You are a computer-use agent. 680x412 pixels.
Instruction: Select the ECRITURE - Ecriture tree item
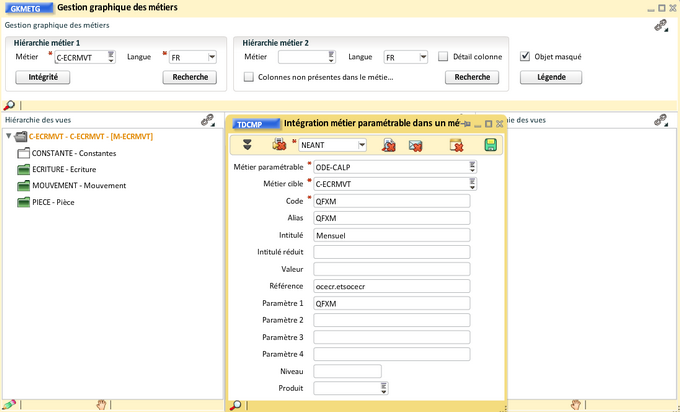tap(63, 170)
